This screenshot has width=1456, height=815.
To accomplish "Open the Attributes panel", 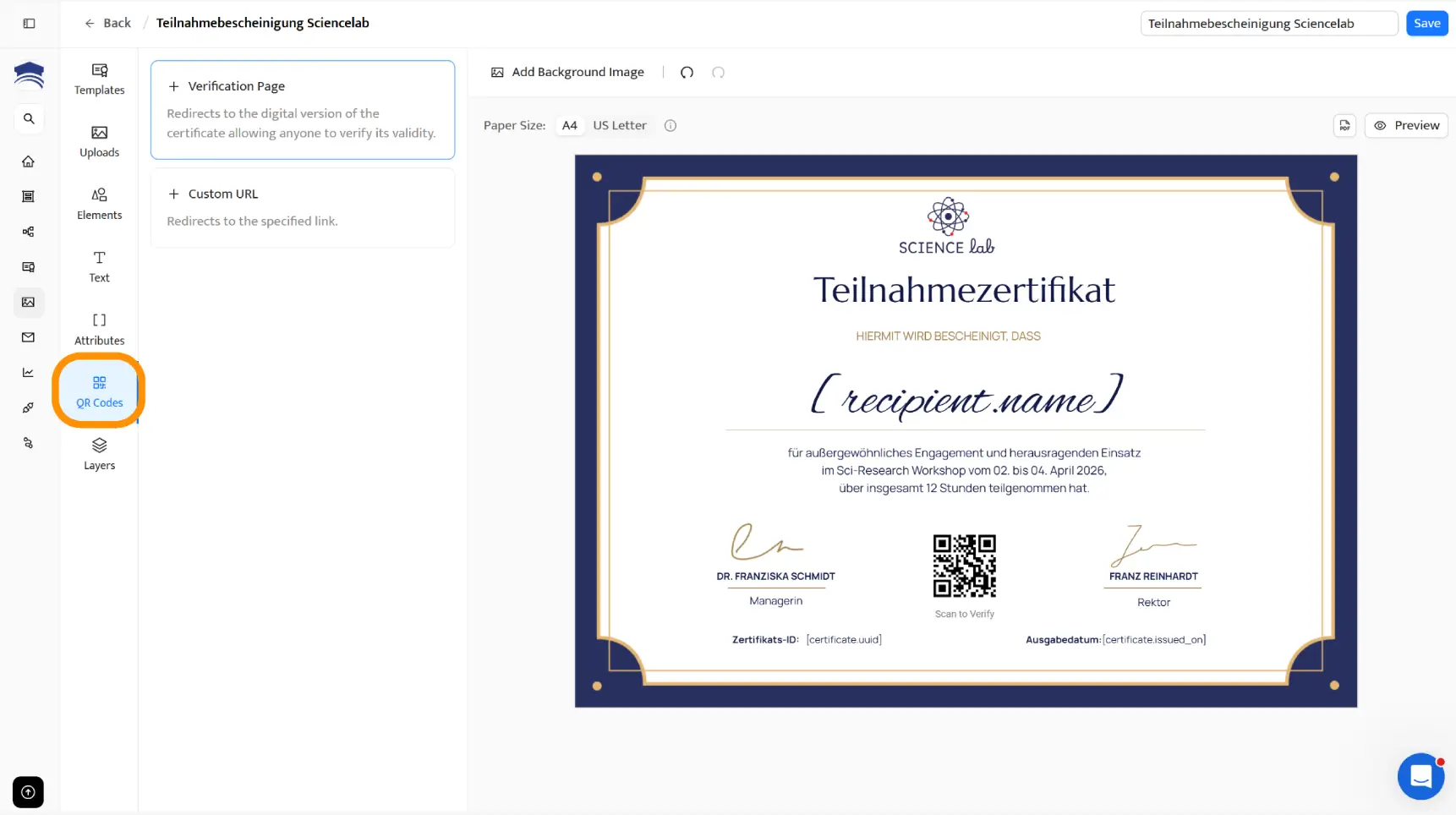I will pos(99,329).
